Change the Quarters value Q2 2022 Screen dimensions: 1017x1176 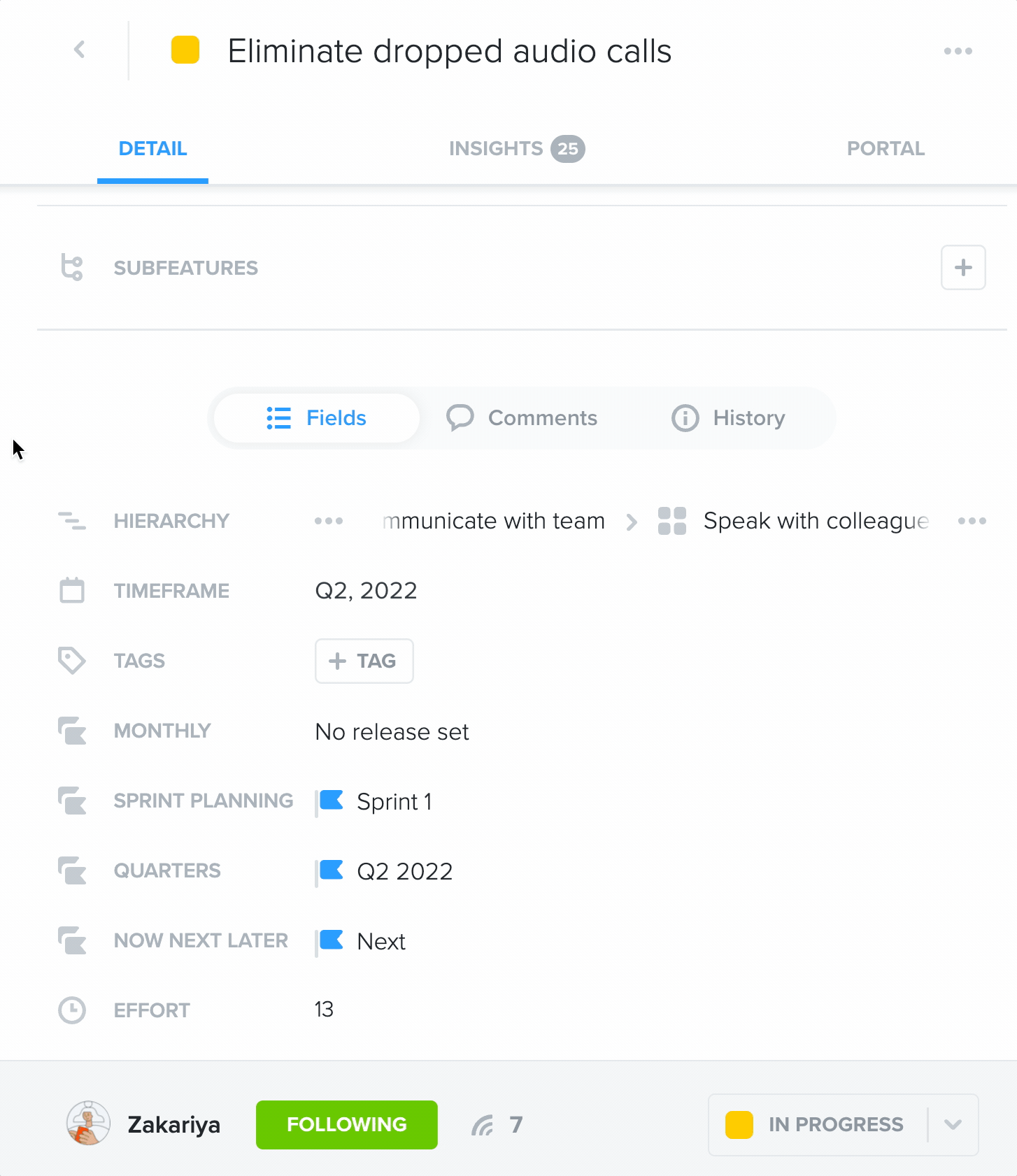coord(405,872)
